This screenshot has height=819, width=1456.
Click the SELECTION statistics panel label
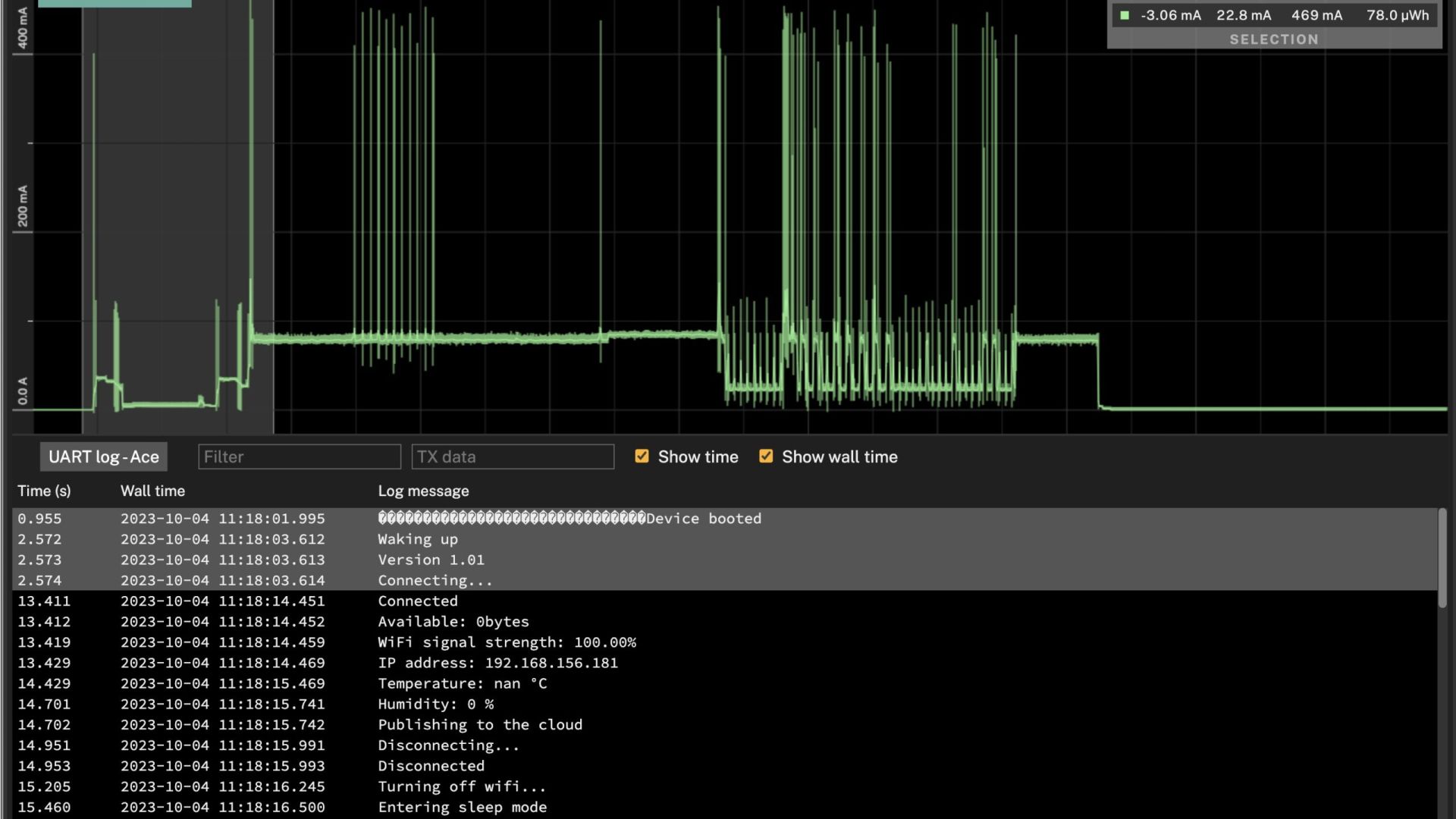coord(1273,39)
